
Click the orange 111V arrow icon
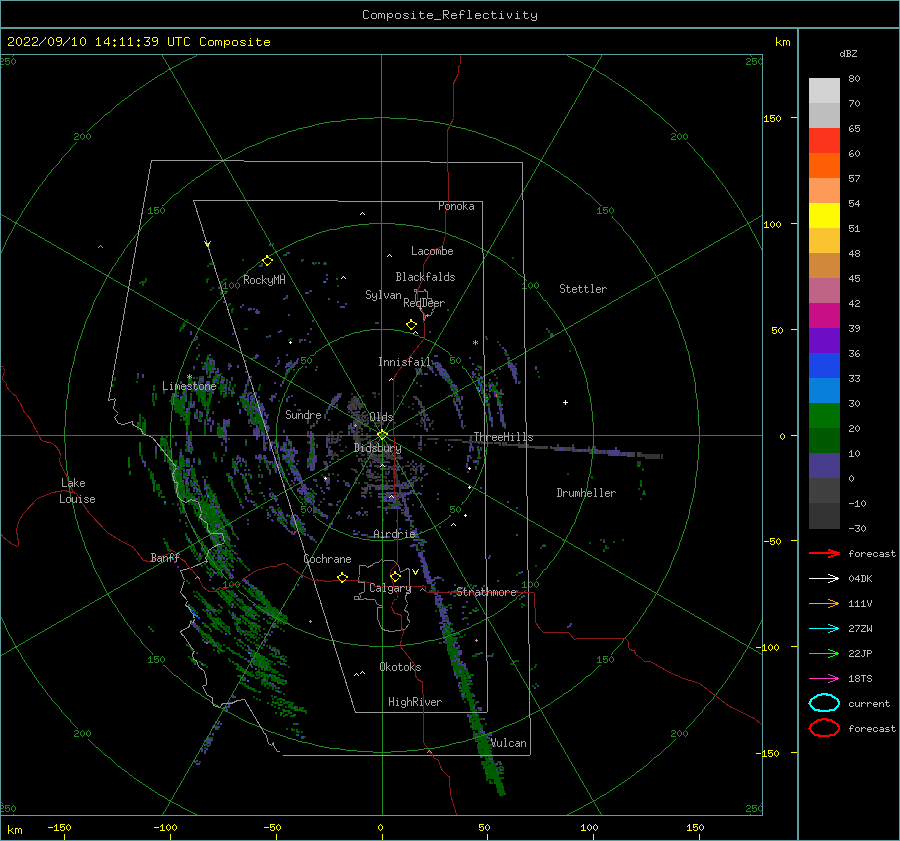[824, 603]
